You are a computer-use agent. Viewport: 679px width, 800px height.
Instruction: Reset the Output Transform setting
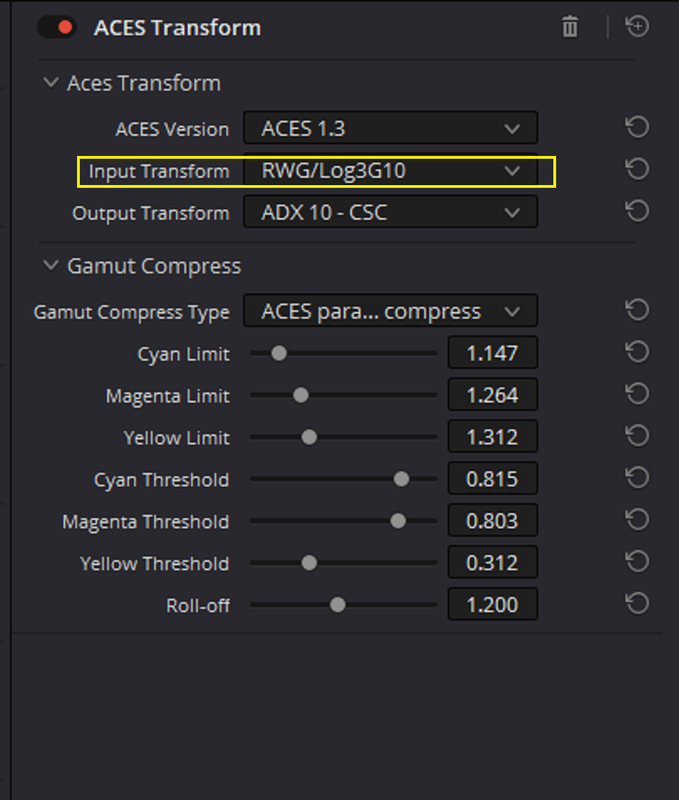coord(637,211)
